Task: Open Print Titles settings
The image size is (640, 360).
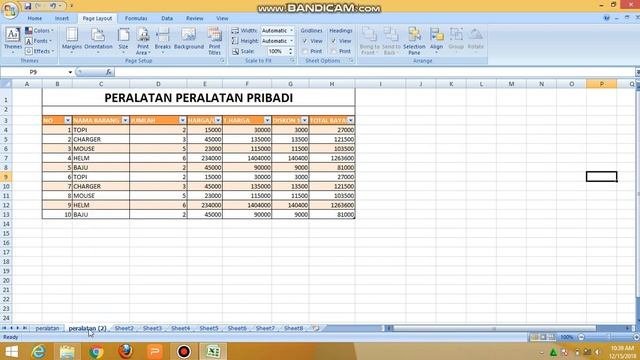Action: pos(214,41)
